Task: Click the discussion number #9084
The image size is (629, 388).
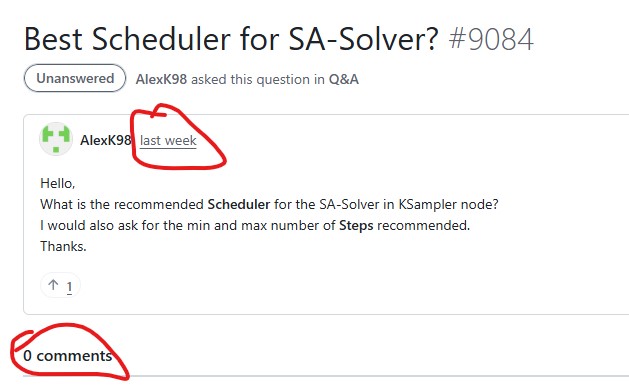Action: (x=491, y=39)
